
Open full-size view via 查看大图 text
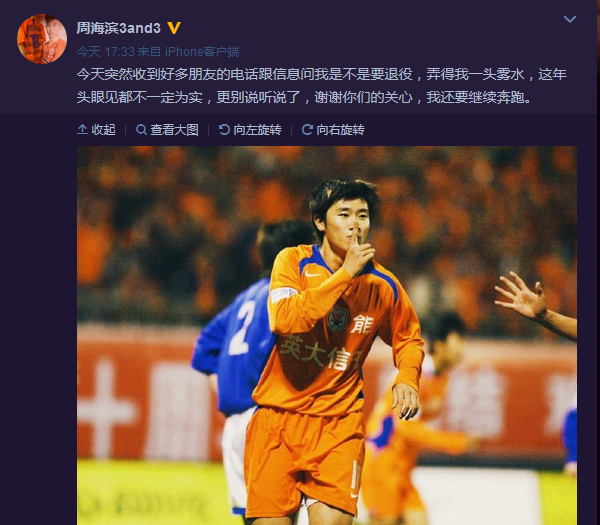(x=174, y=130)
